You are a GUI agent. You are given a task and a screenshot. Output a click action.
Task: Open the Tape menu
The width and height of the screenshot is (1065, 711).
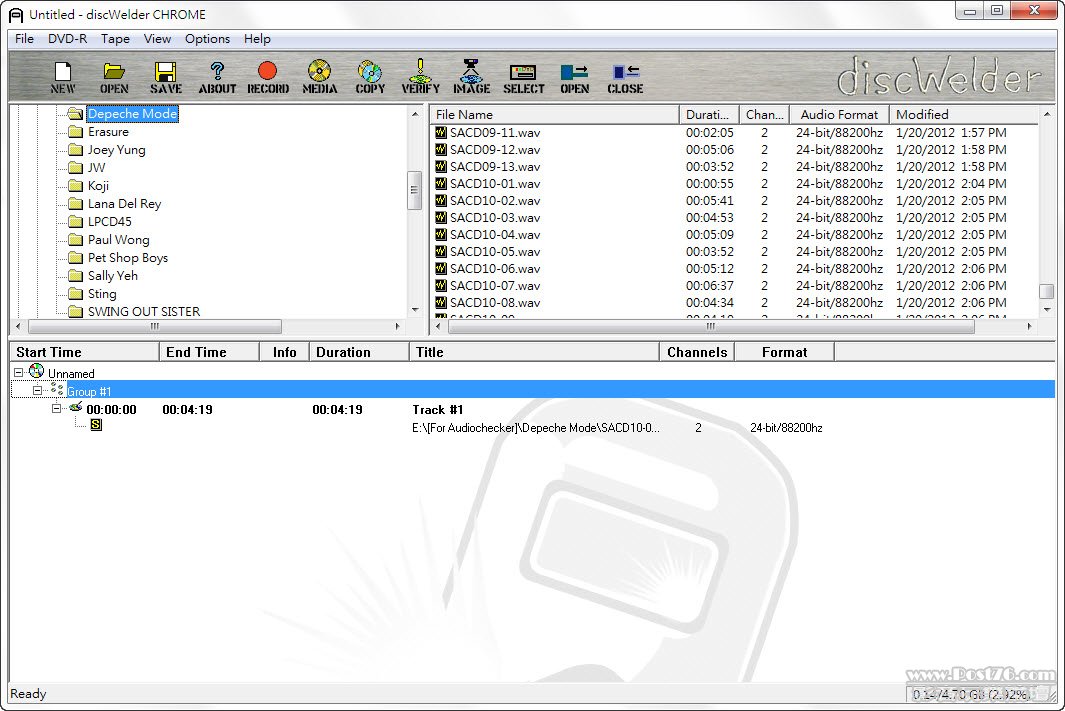click(115, 39)
